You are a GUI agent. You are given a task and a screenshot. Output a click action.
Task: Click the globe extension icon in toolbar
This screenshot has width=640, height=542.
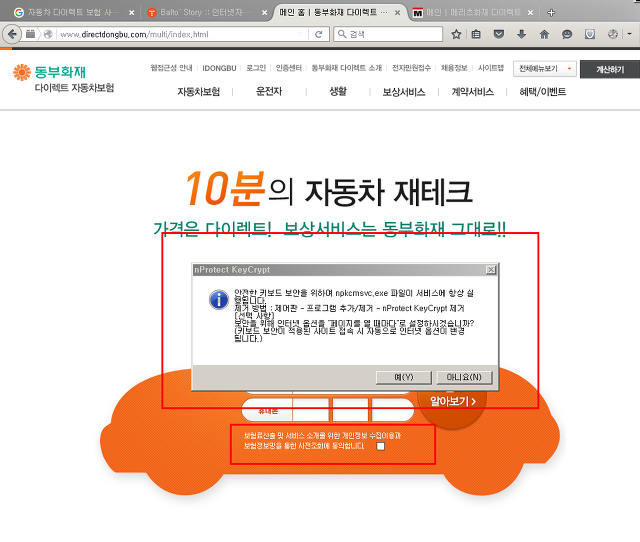(x=613, y=34)
